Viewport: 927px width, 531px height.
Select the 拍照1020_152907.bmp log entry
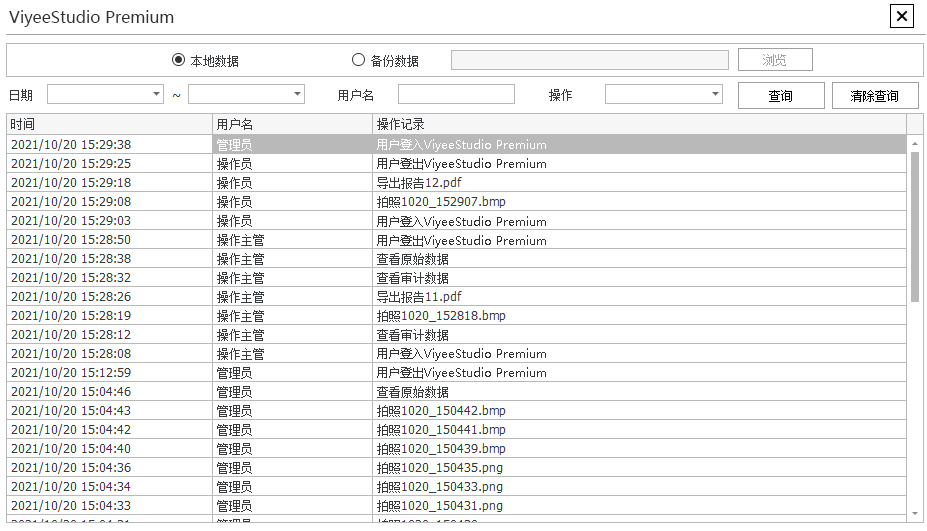tap(441, 202)
